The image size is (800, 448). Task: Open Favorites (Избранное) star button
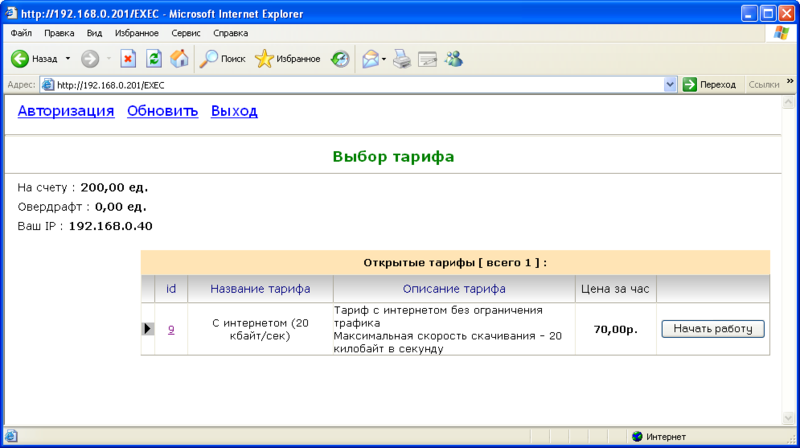(x=288, y=59)
